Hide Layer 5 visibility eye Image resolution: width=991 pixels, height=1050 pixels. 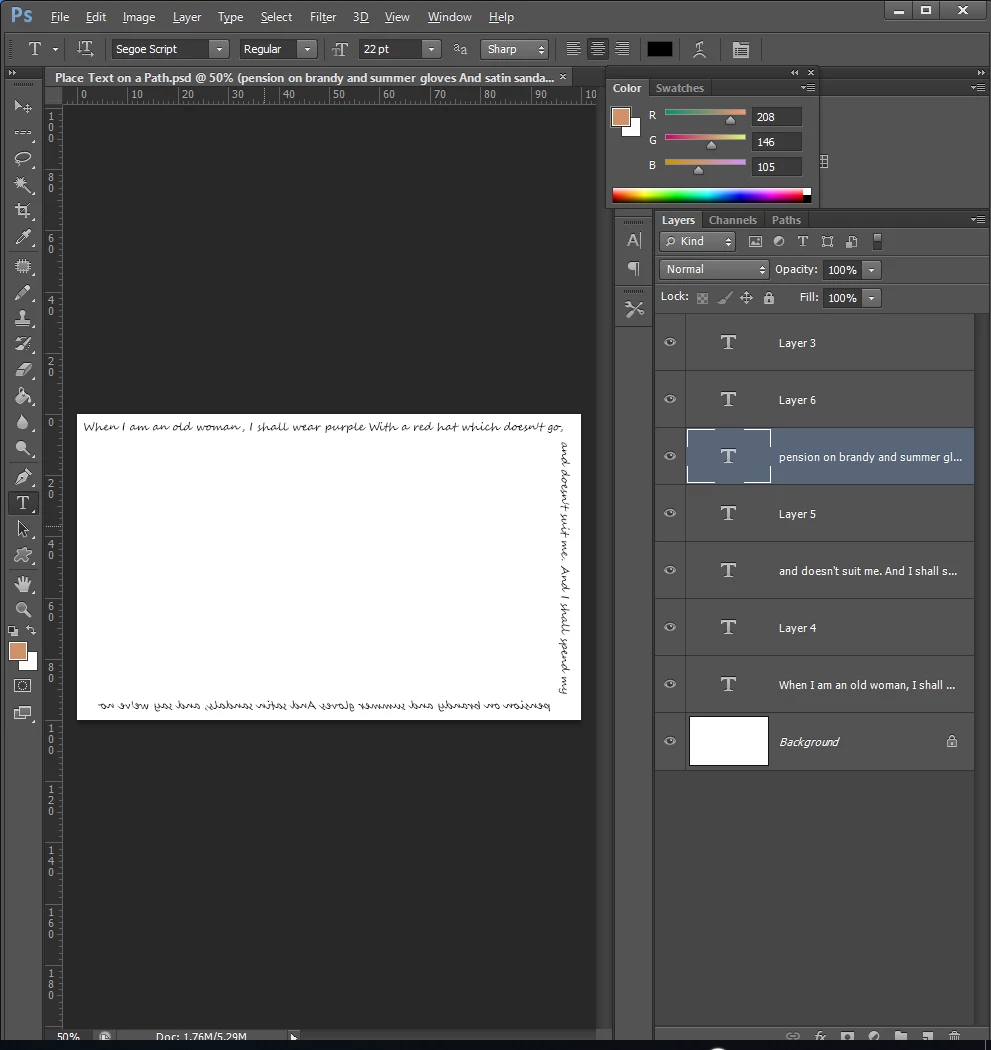[670, 513]
